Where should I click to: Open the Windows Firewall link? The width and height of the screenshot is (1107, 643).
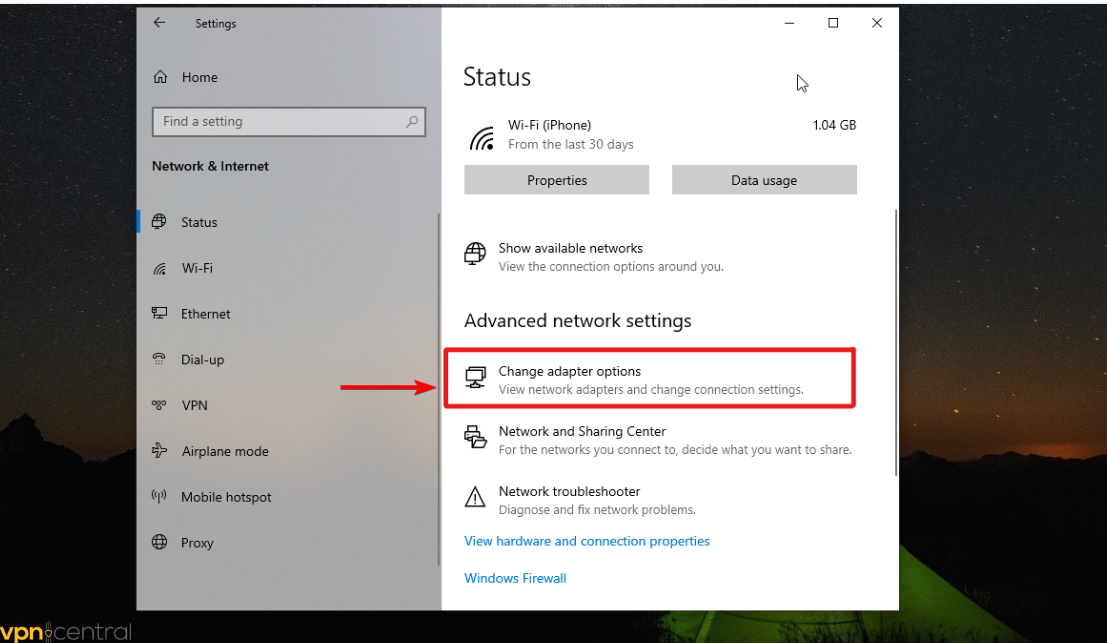[515, 578]
